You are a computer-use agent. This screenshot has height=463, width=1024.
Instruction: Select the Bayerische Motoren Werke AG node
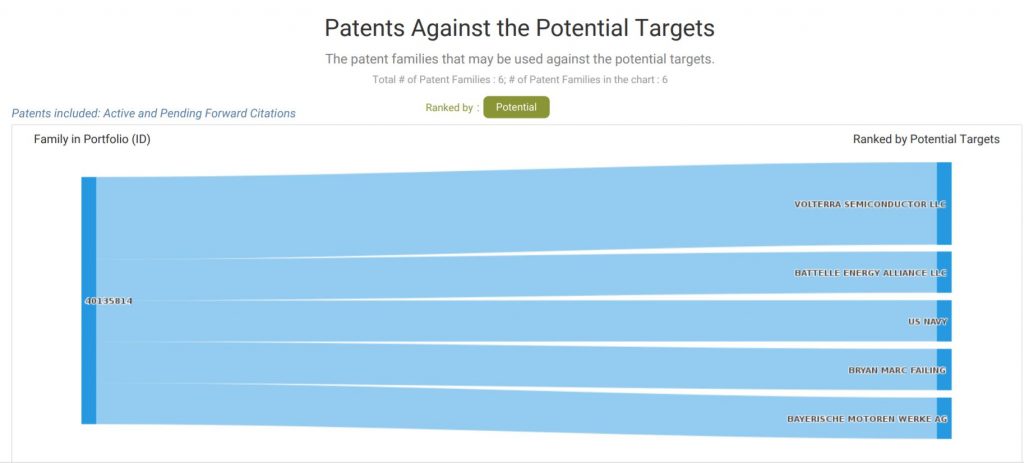click(944, 419)
